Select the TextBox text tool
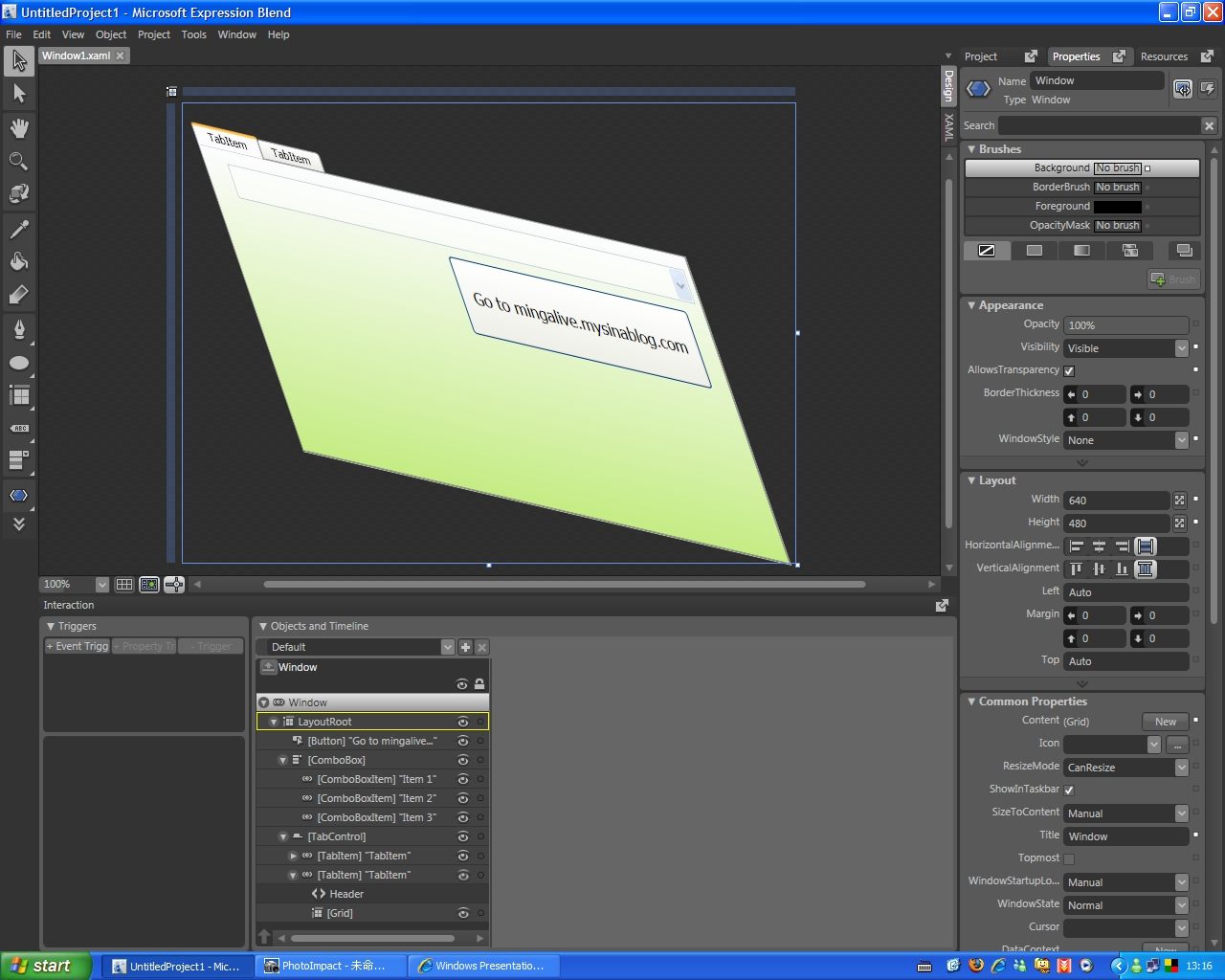This screenshot has height=980, width=1225. (x=19, y=428)
